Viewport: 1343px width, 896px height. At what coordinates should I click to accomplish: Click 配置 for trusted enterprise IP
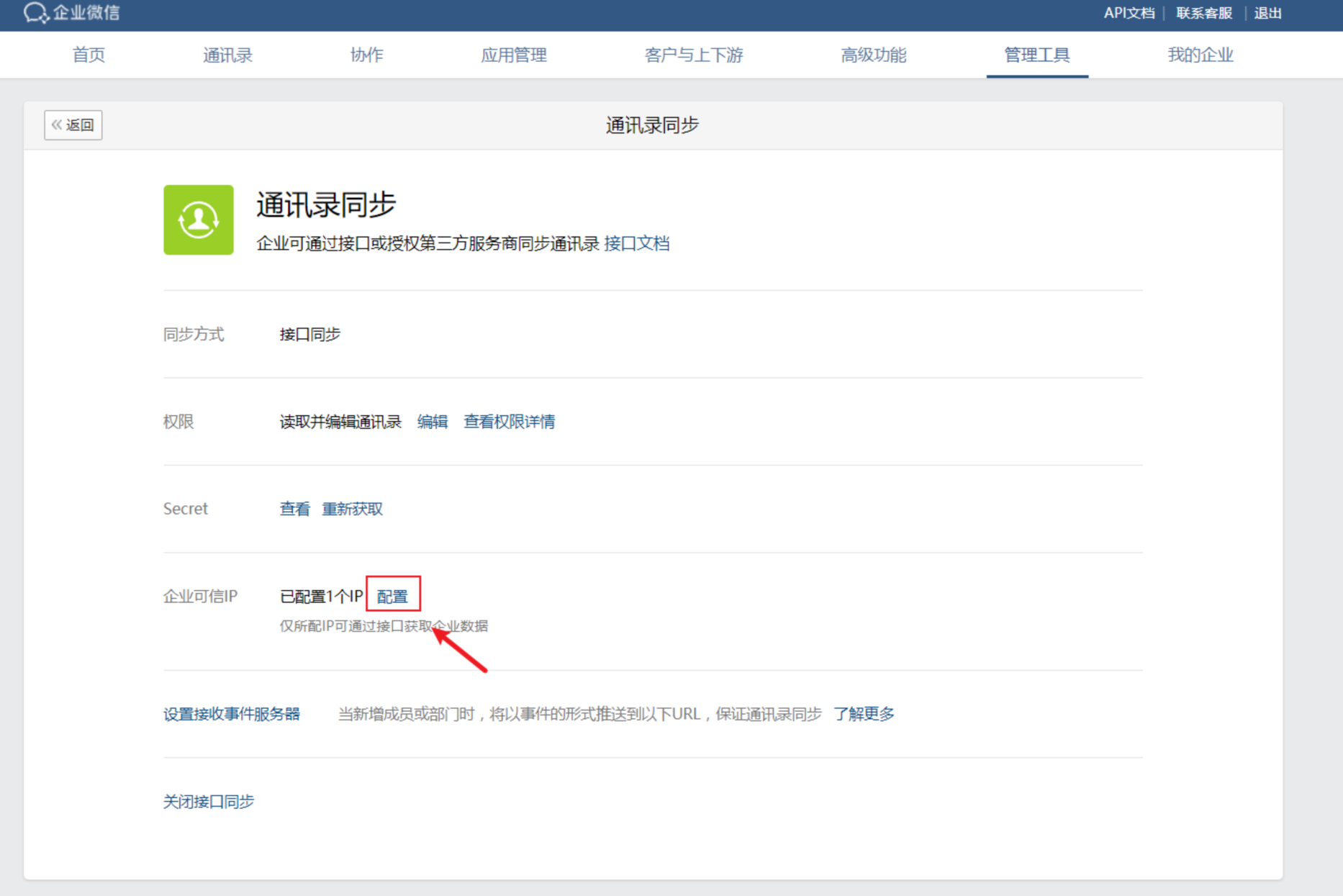click(x=392, y=597)
